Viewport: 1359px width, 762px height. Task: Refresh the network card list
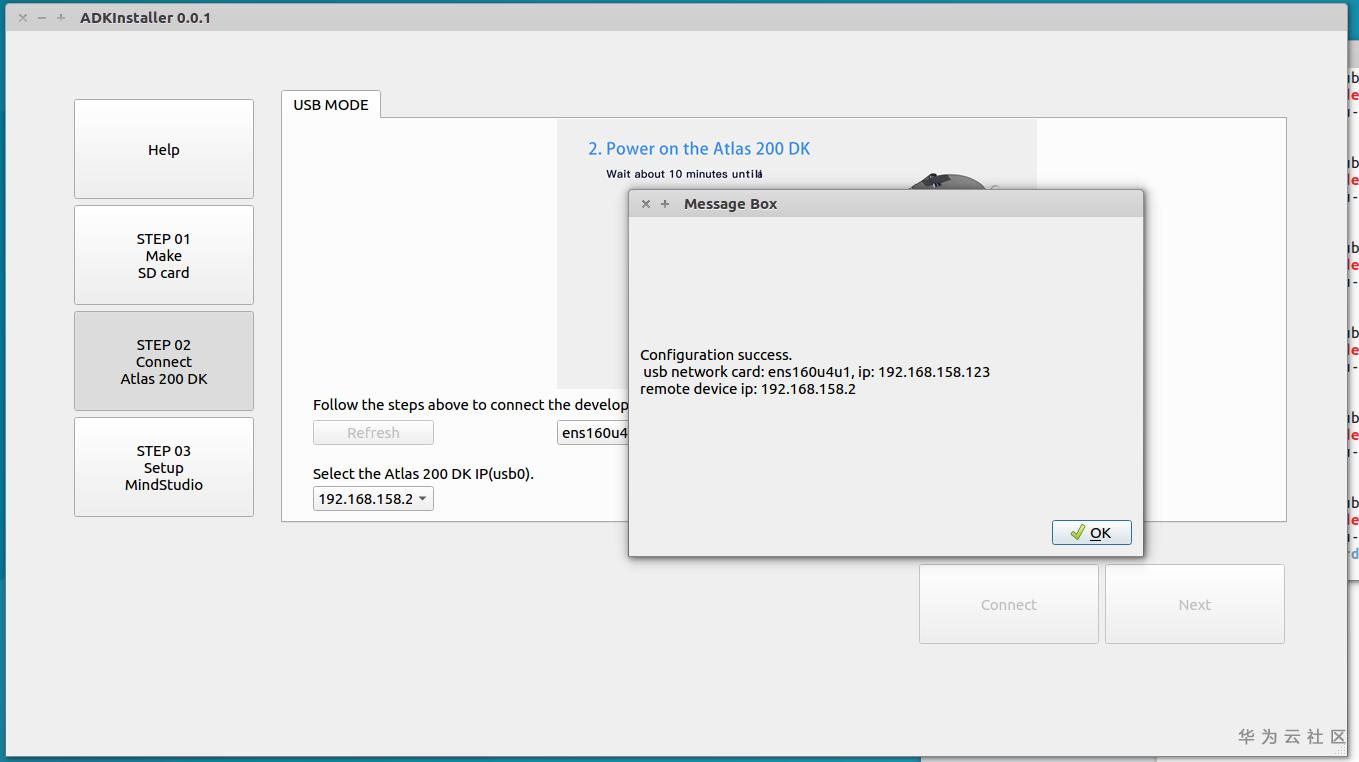(373, 433)
